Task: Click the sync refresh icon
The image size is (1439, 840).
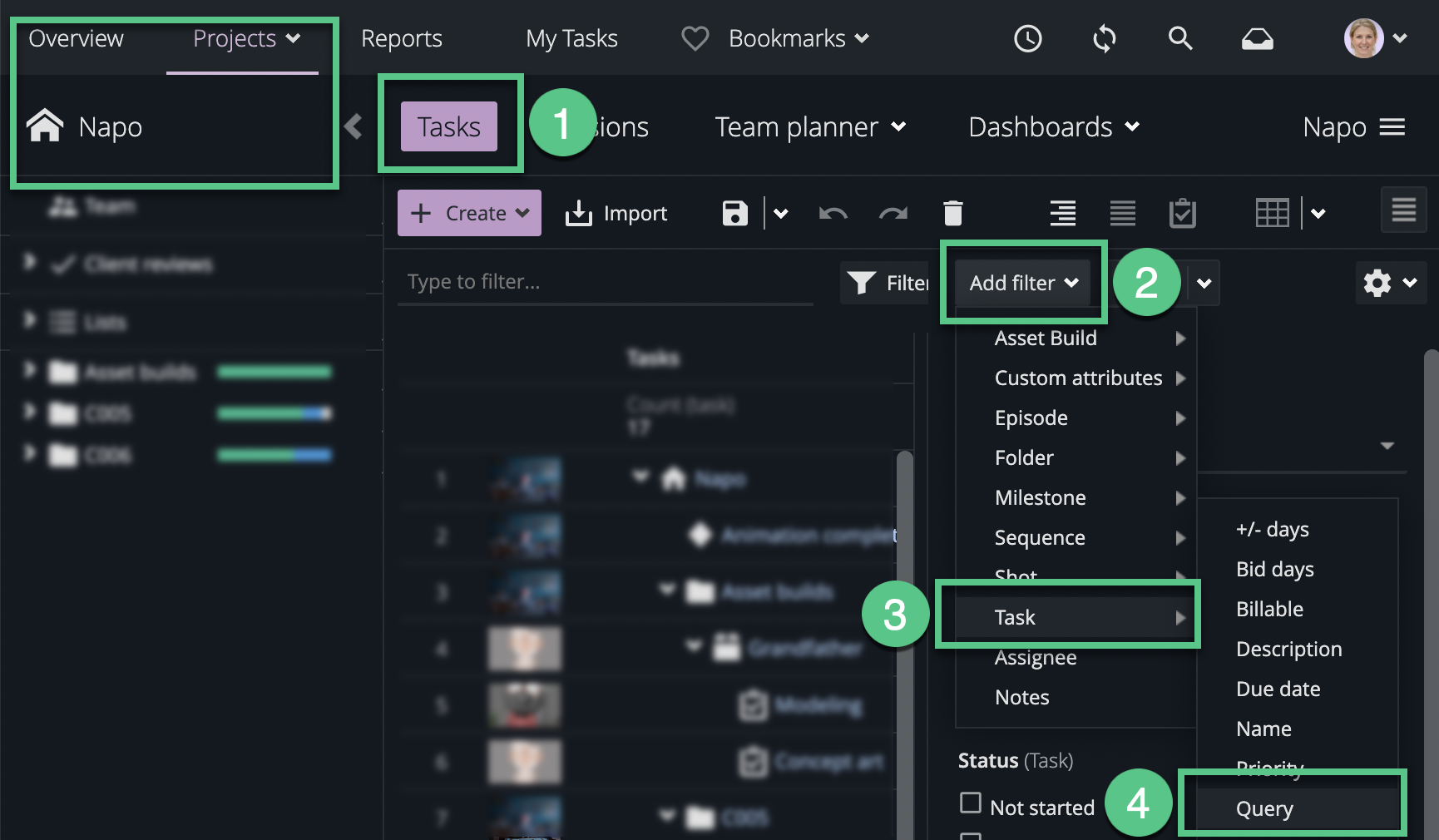Action: (x=1104, y=38)
